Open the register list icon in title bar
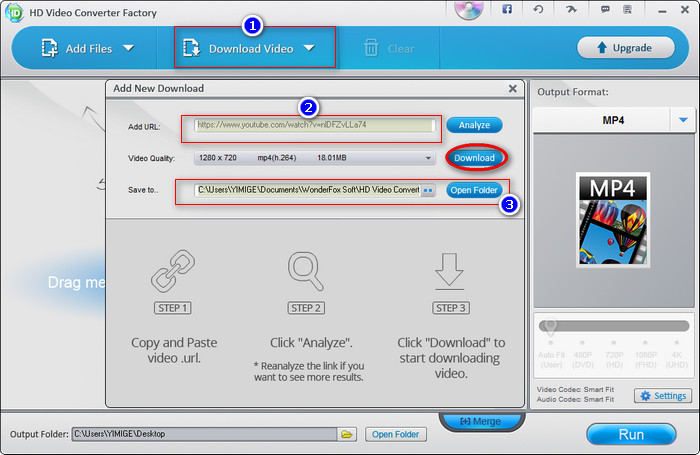Image resolution: width=700 pixels, height=455 pixels. click(x=627, y=9)
